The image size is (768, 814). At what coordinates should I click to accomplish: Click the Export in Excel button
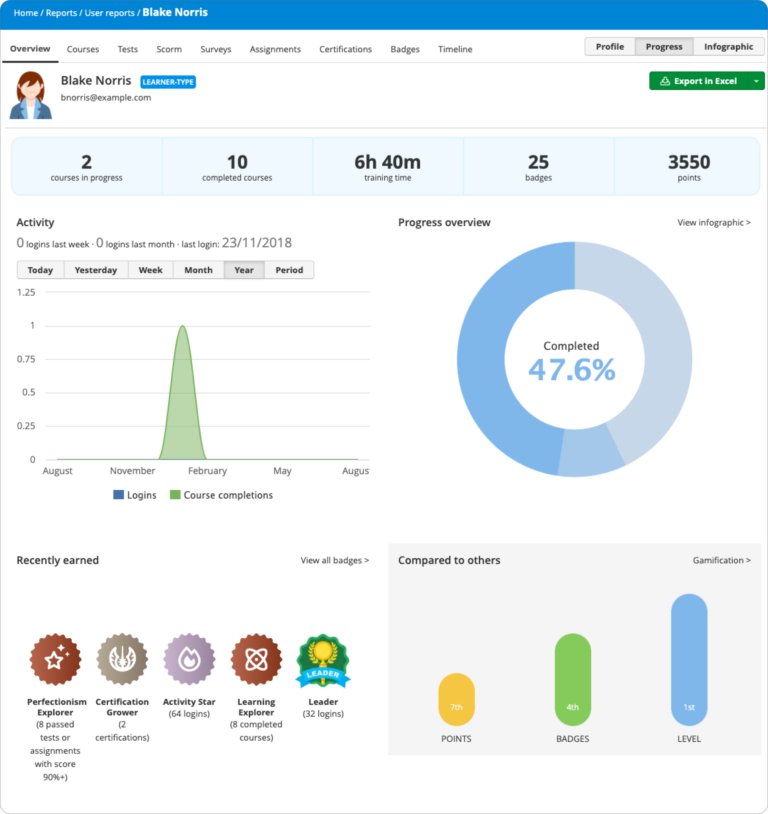pyautogui.click(x=698, y=81)
